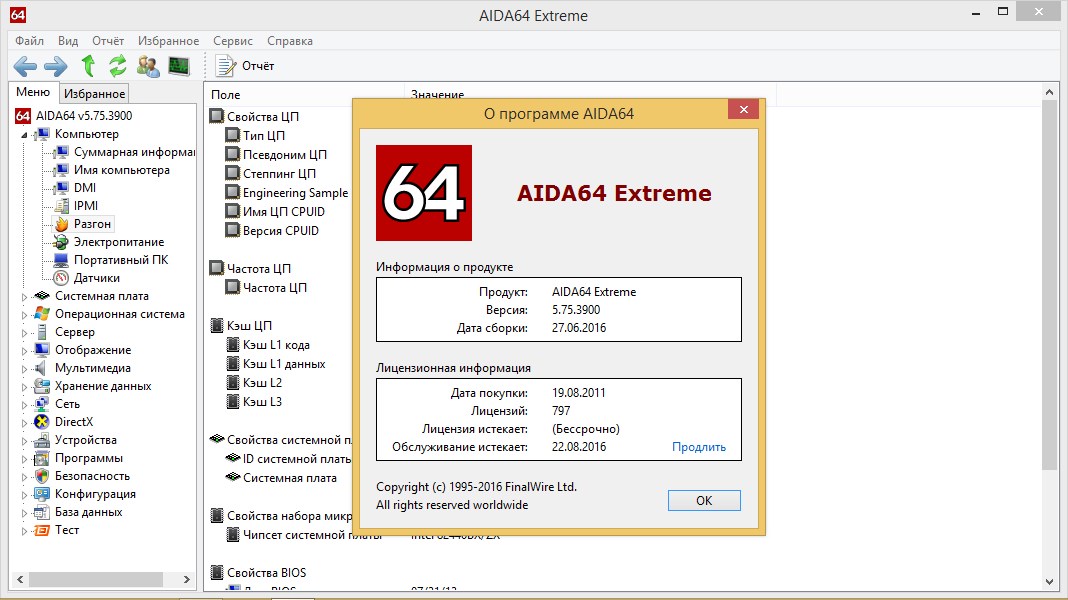Open Портативный ПК laptop icon
Image resolution: width=1068 pixels, height=600 pixels.
click(x=116, y=259)
